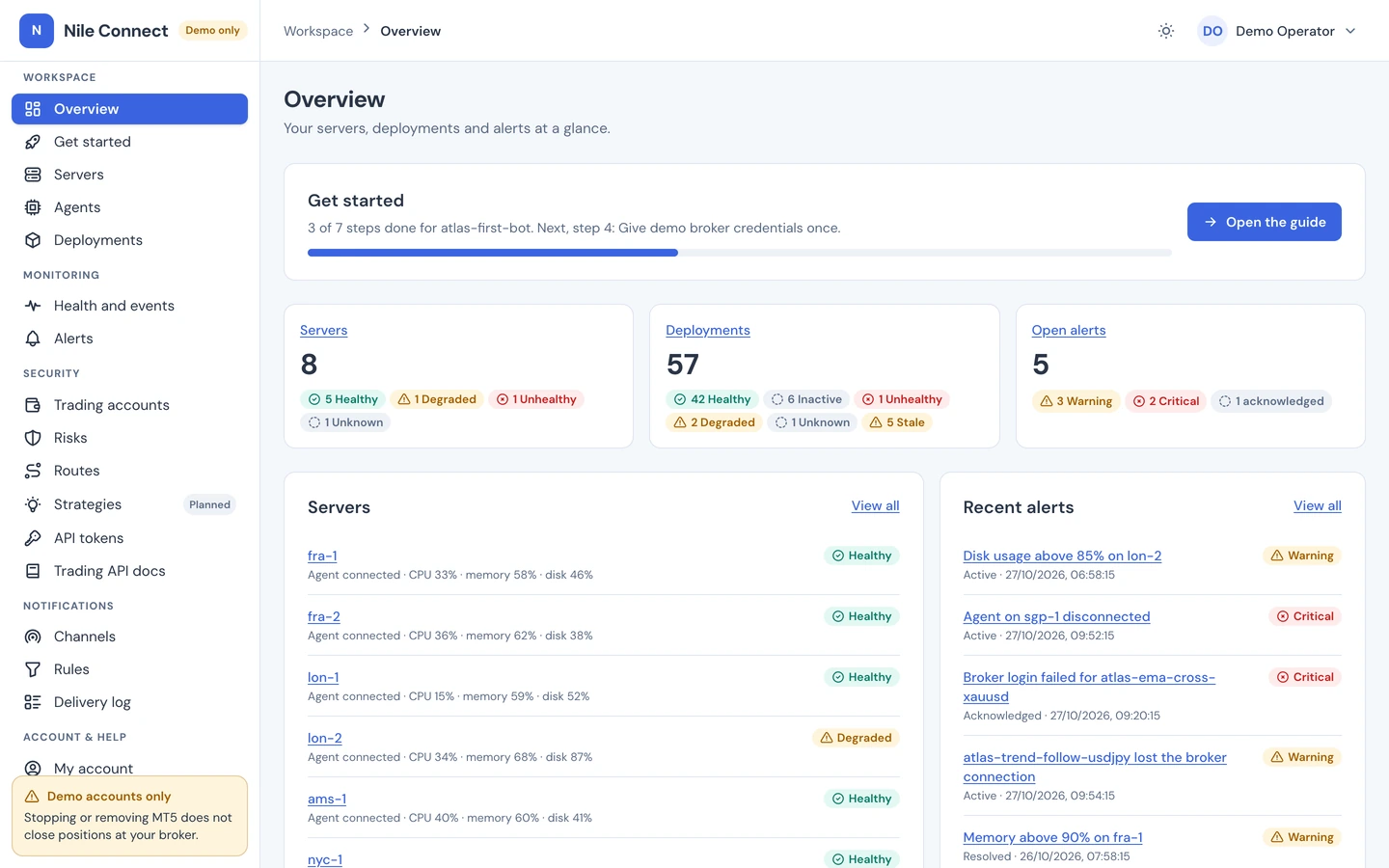Image resolution: width=1389 pixels, height=868 pixels.
Task: Click the 2 Critical alerts badge
Action: click(1166, 401)
